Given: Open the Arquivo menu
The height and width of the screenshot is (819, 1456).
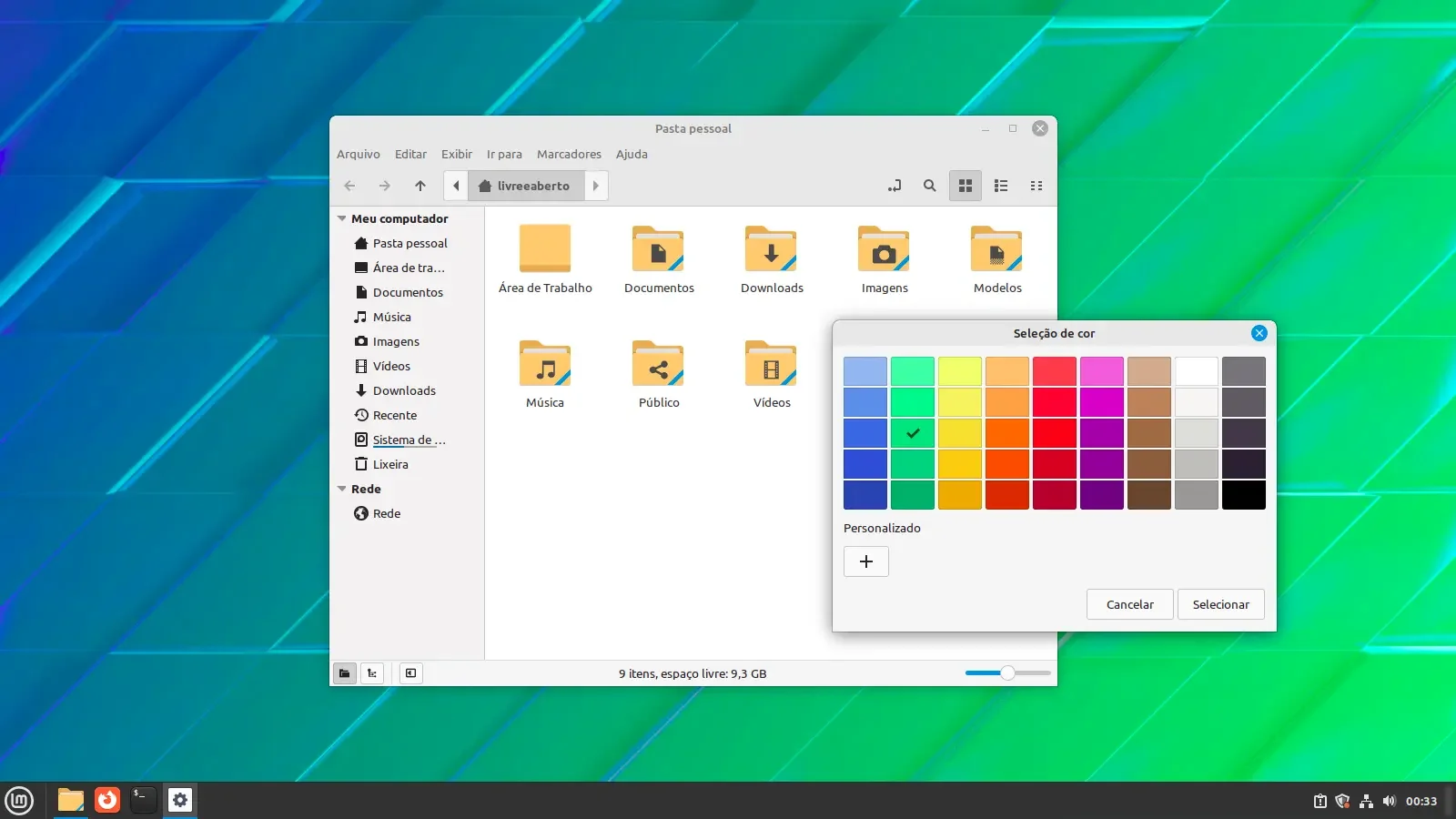Looking at the screenshot, I should [359, 154].
